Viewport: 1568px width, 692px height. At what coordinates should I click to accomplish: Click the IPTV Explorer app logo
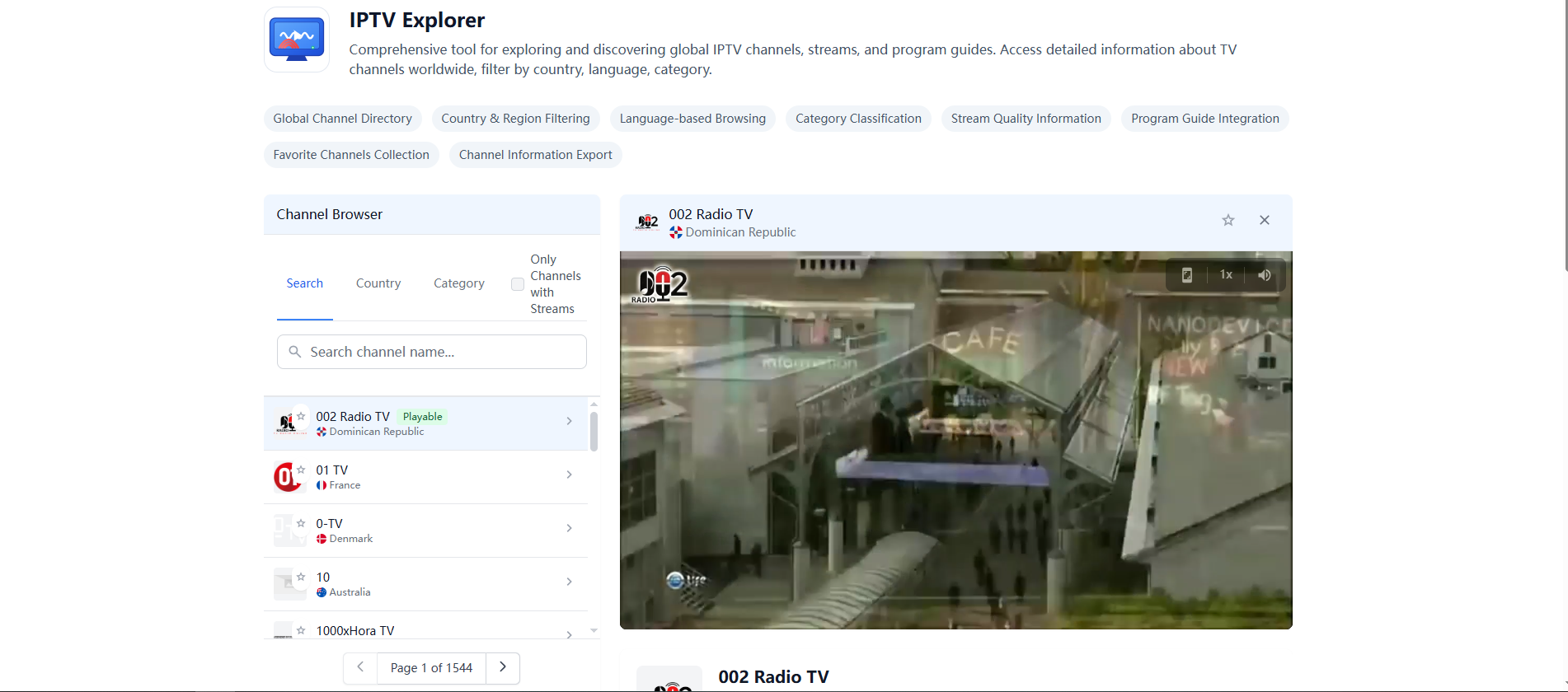[x=297, y=40]
